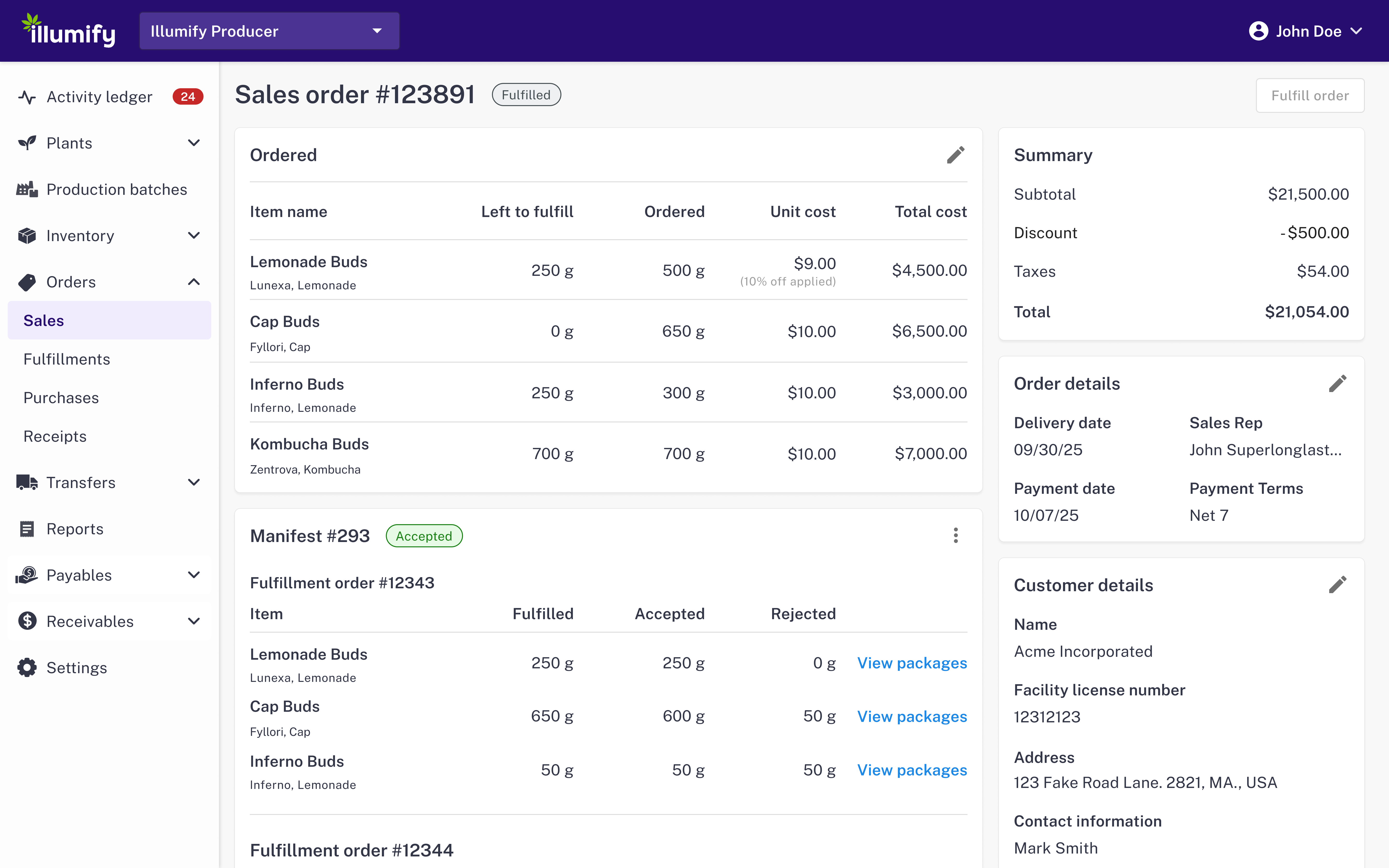Click the Plants leaf icon

click(x=27, y=143)
